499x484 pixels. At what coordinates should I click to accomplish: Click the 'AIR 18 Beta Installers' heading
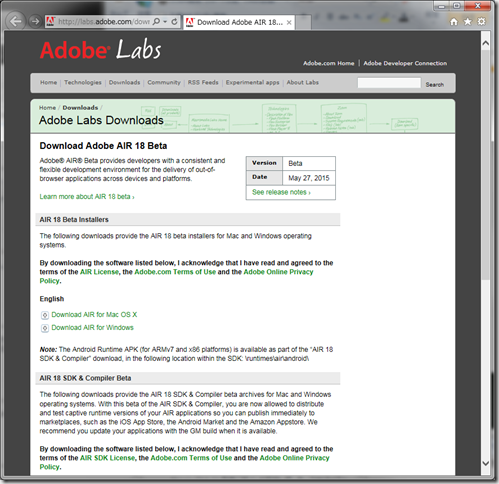[x=74, y=220]
